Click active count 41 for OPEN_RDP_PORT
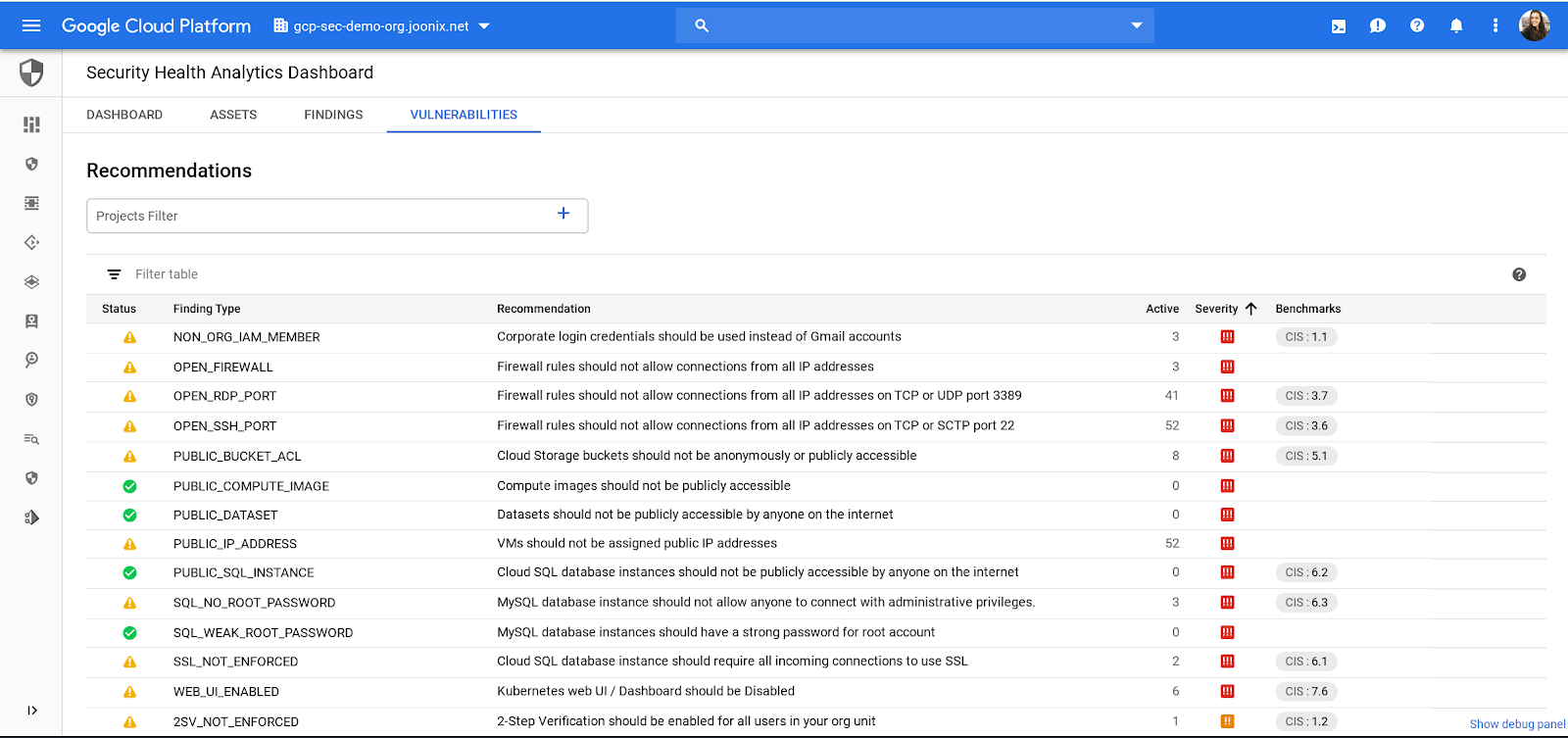Screen dimensions: 1568x738 click(1172, 396)
